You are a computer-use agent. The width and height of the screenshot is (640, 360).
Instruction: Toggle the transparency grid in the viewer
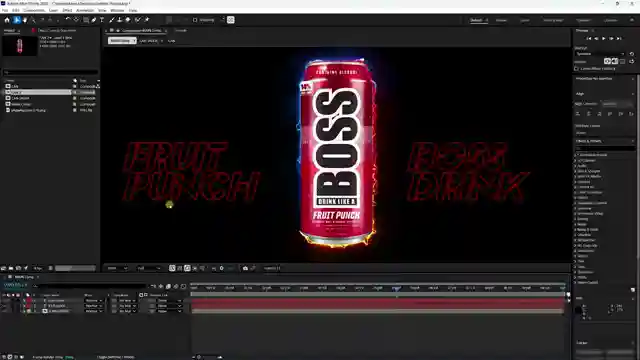[180, 268]
